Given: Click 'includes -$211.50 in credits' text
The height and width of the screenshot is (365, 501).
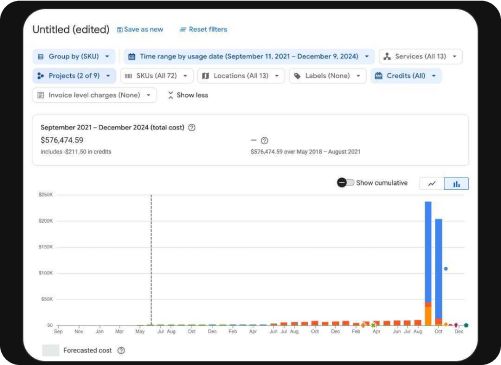Looking at the screenshot, I should (x=76, y=152).
